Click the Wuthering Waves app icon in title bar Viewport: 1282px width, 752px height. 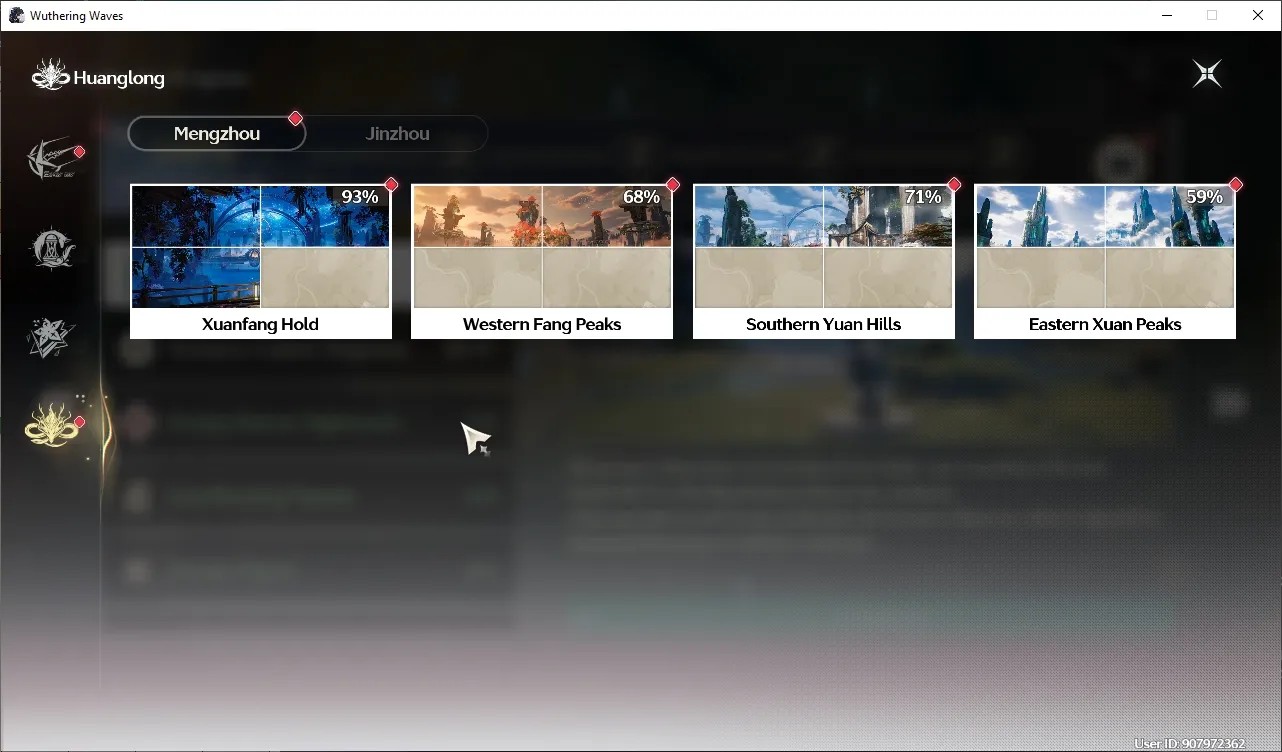tap(16, 16)
